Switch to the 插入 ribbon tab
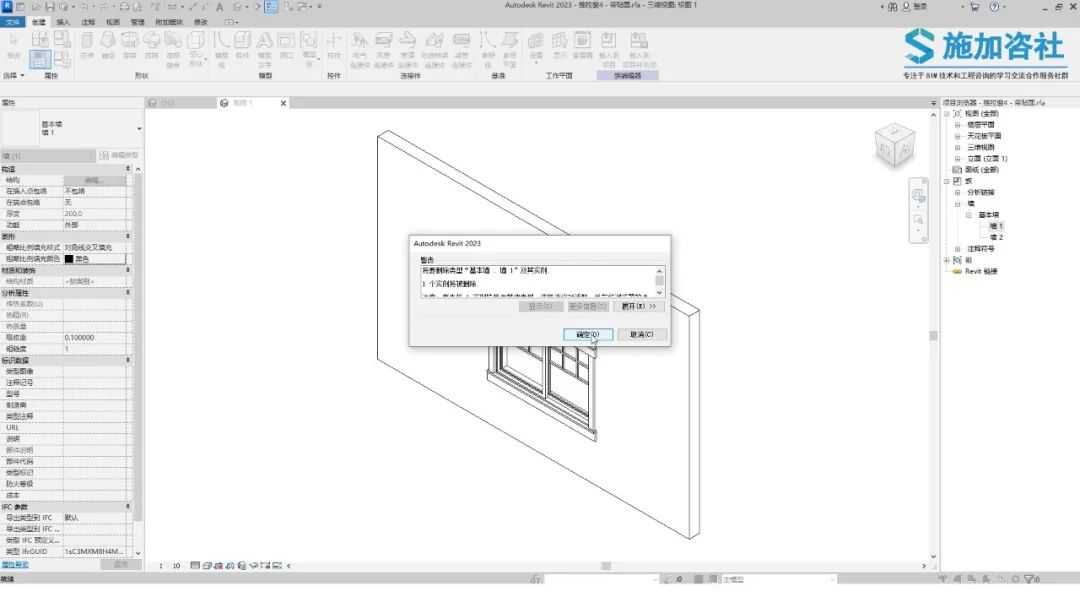Screen dimensions: 1080x608 (x=64, y=21)
